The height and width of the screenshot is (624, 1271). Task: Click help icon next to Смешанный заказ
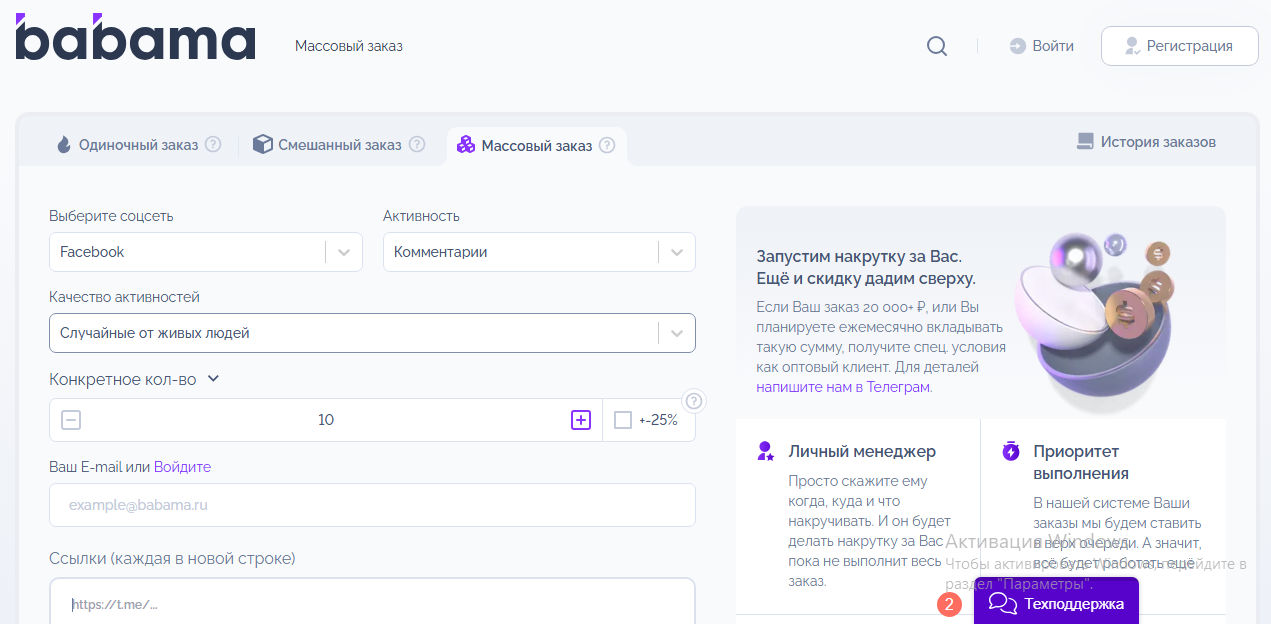pos(417,144)
